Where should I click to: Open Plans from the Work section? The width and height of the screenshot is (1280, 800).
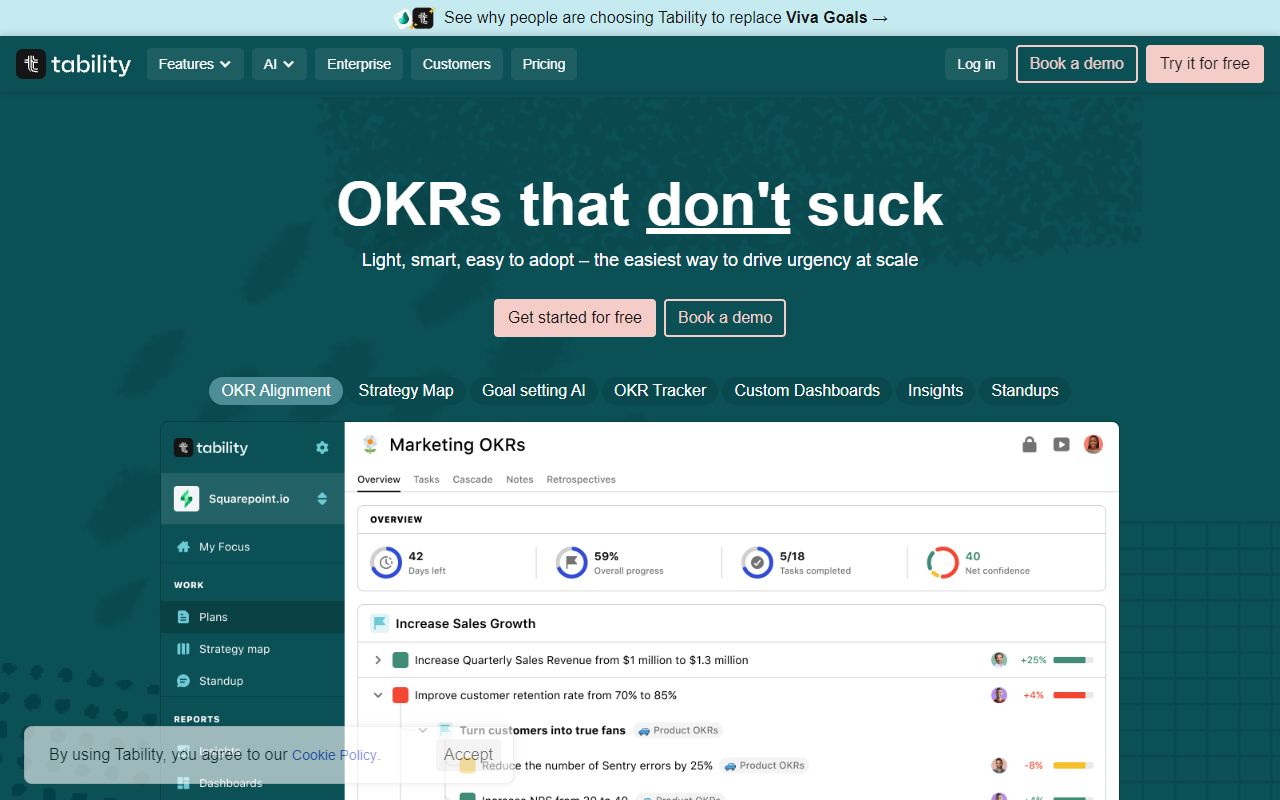pyautogui.click(x=213, y=616)
